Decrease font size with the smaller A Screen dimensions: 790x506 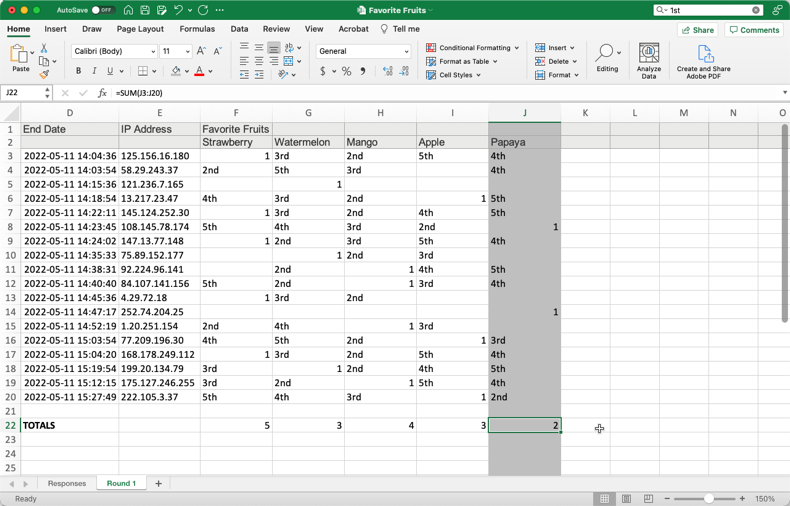pos(218,51)
